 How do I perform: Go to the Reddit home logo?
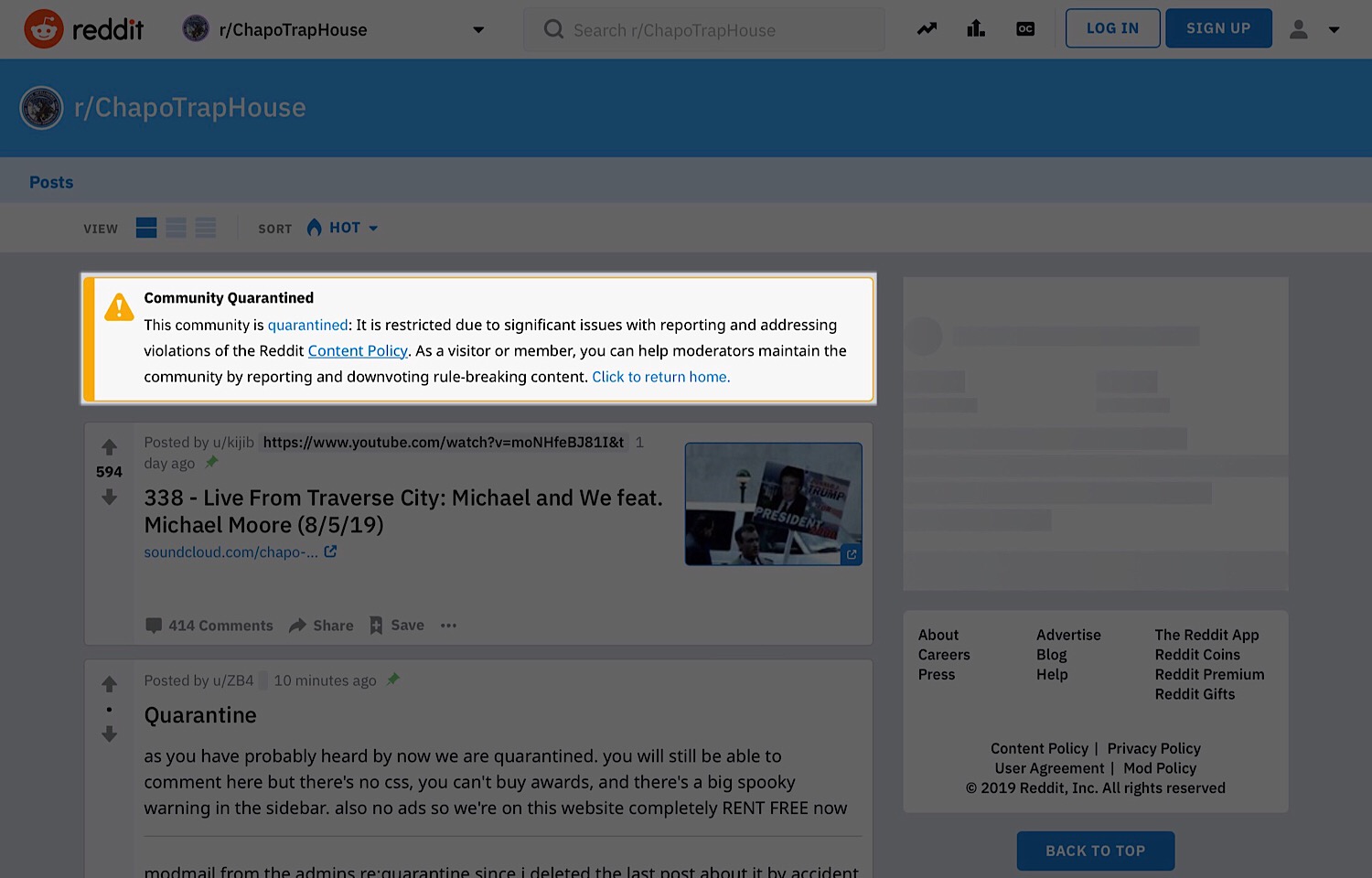(83, 29)
